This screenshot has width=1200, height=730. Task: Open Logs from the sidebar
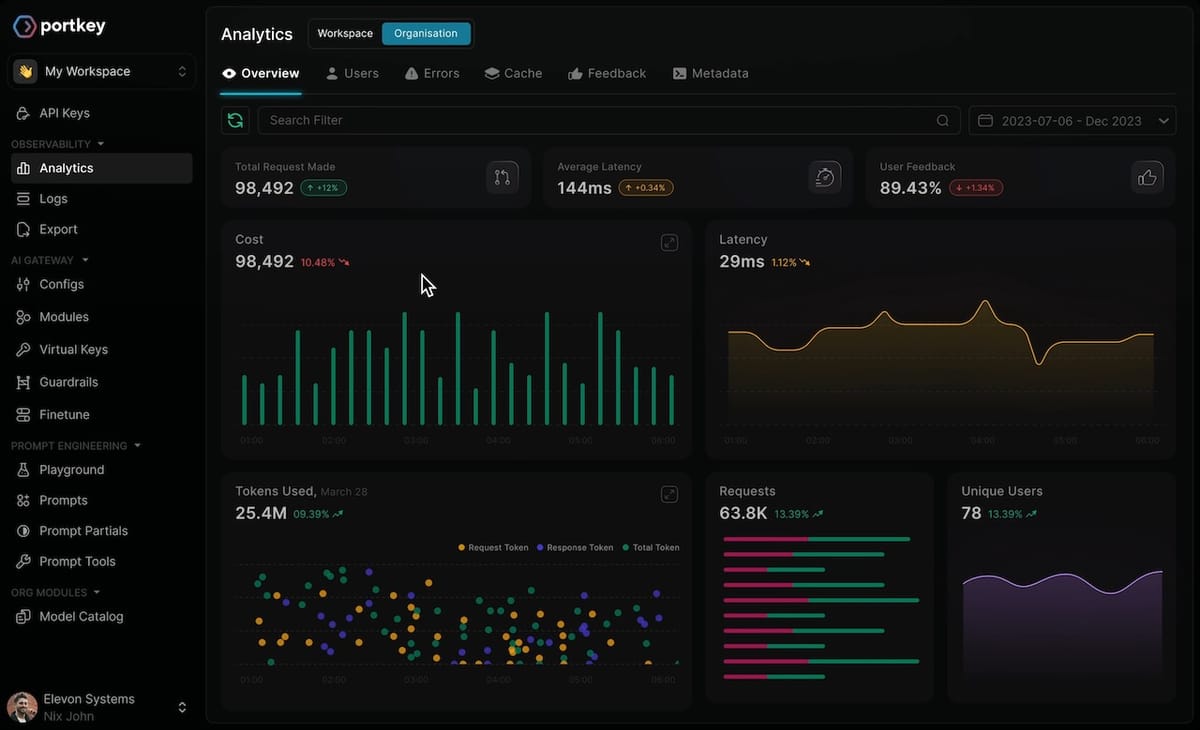pyautogui.click(x=53, y=199)
